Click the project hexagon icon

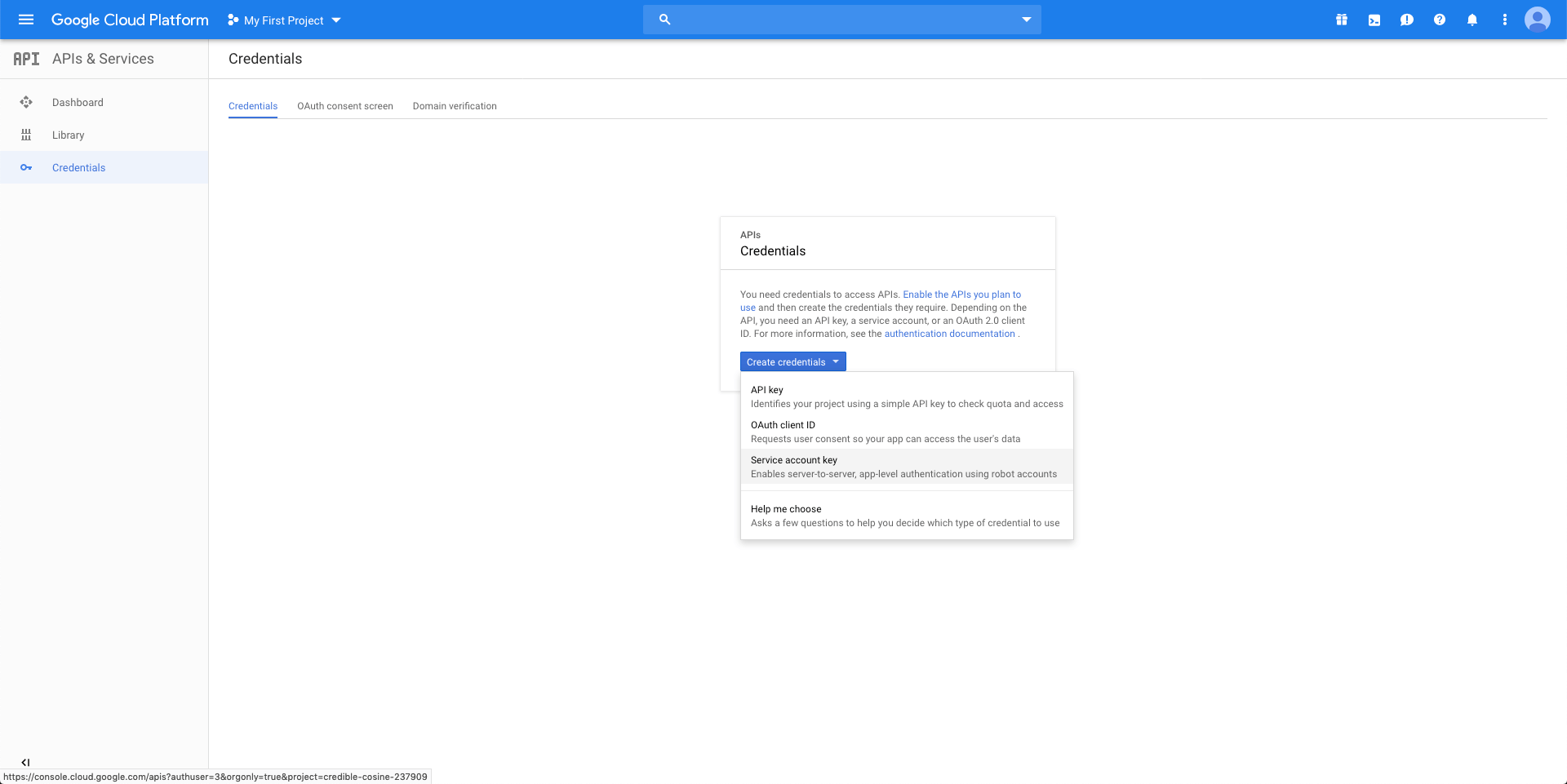[x=233, y=20]
